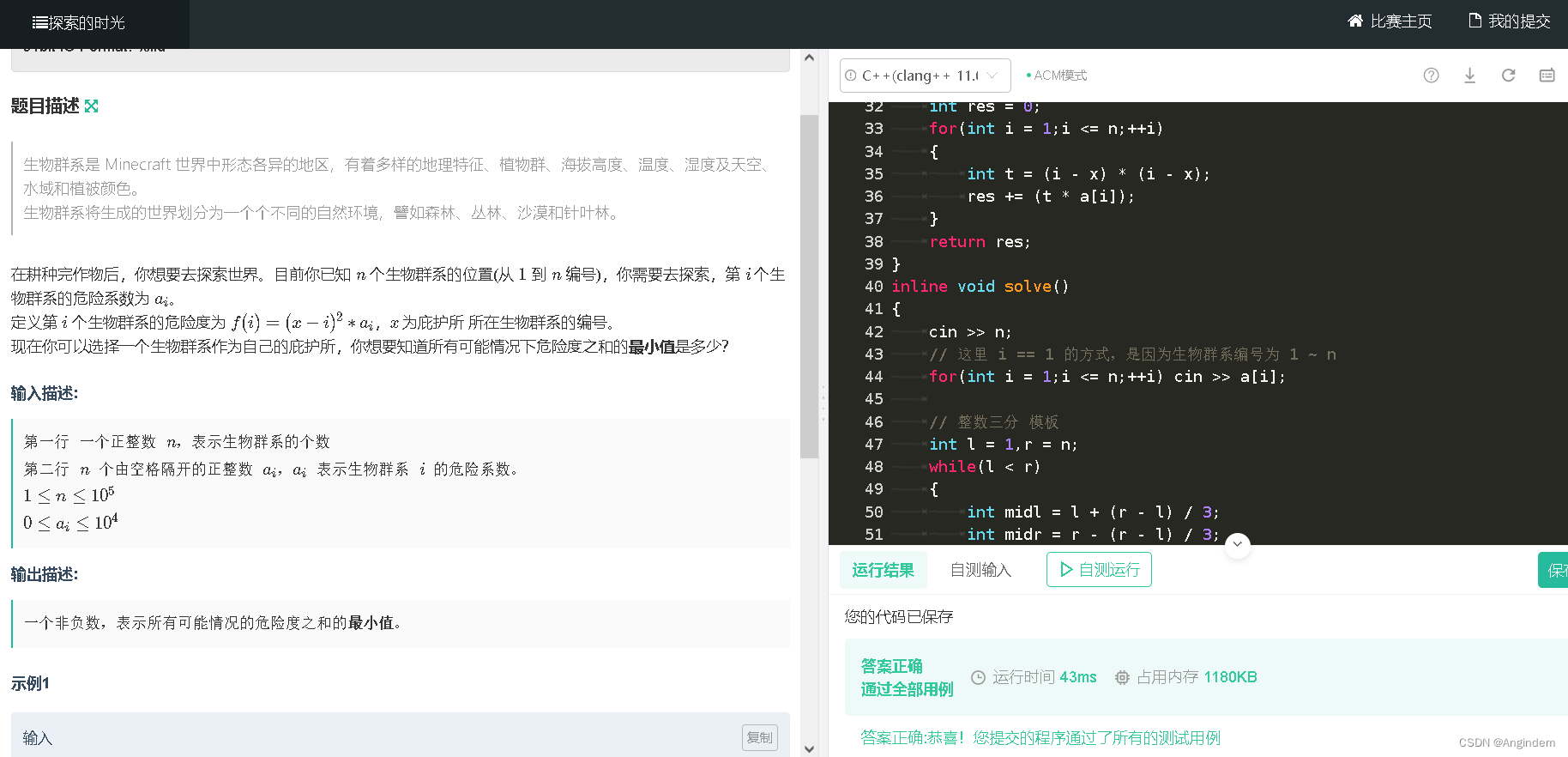Click code line 33 for loop
1568x757 pixels.
click(x=1046, y=129)
